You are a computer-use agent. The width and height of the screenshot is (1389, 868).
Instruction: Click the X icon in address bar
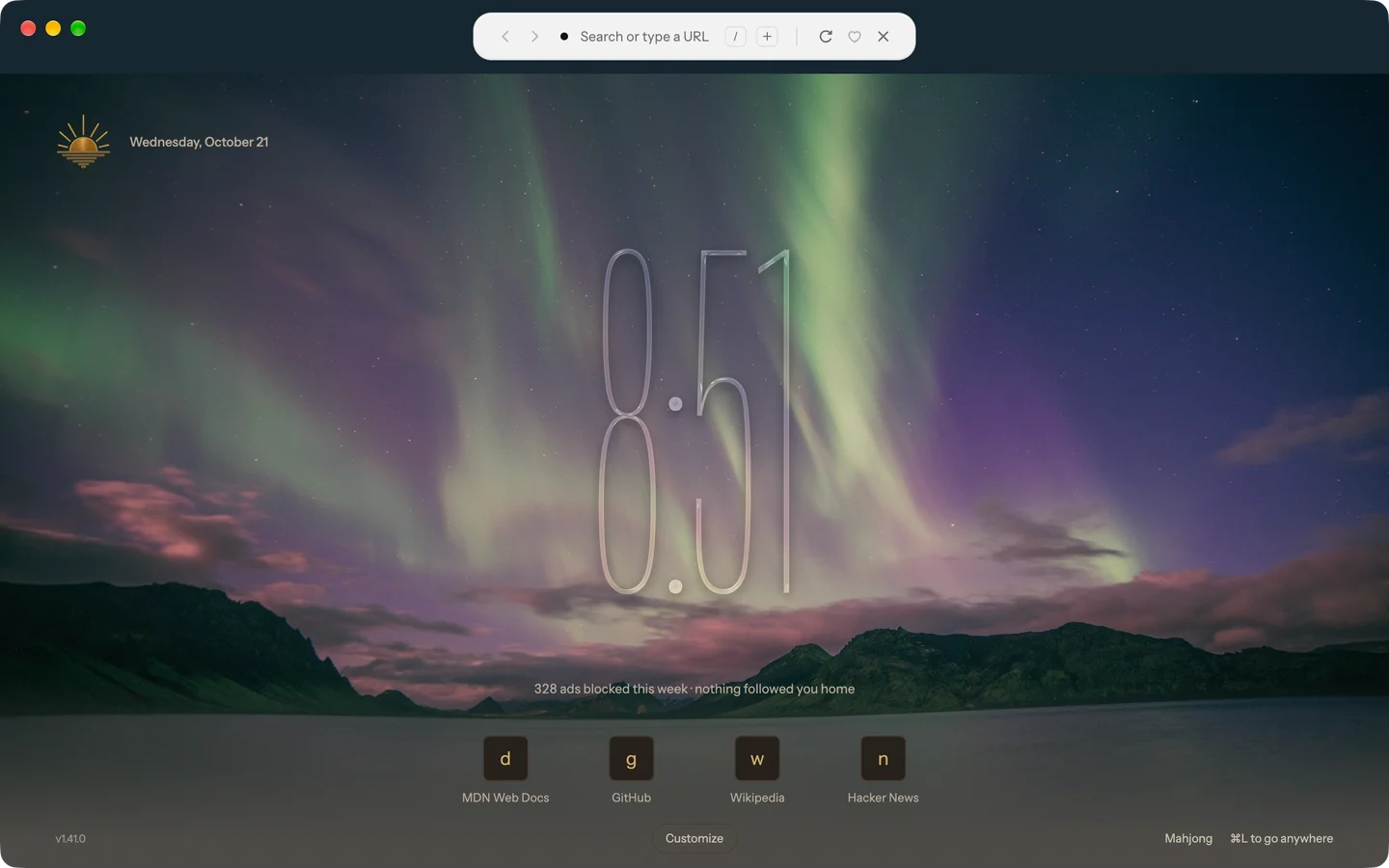click(x=884, y=37)
